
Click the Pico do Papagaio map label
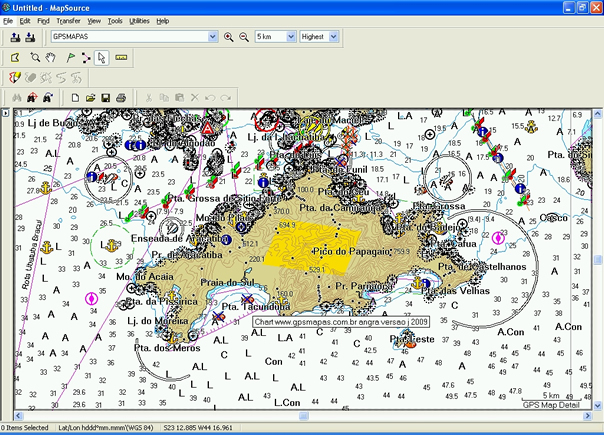point(322,250)
